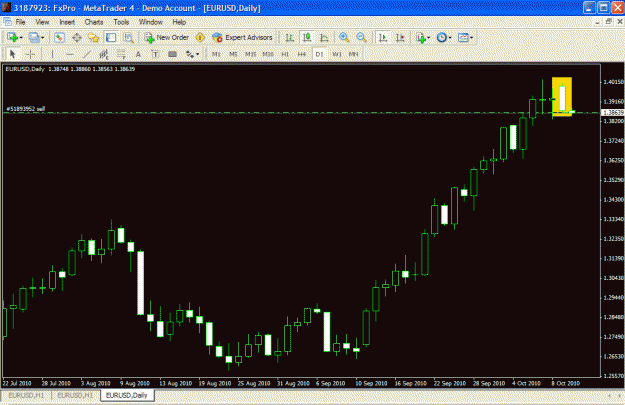Switch timeframe to H4
Viewport: 625px width, 405px height.
(302, 54)
